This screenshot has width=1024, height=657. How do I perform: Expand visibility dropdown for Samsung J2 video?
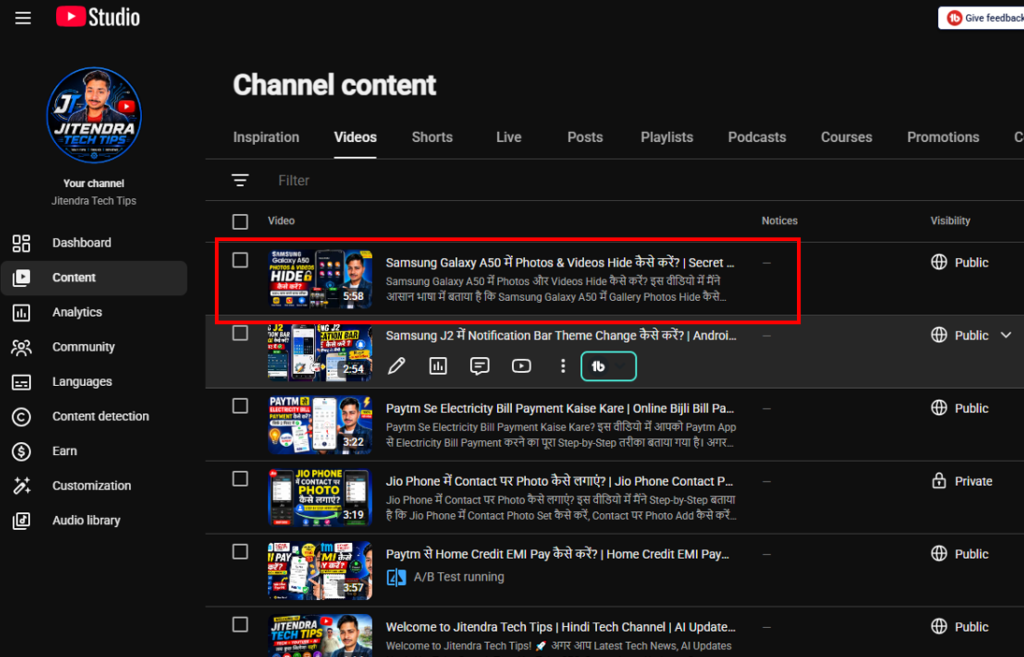coord(1006,335)
